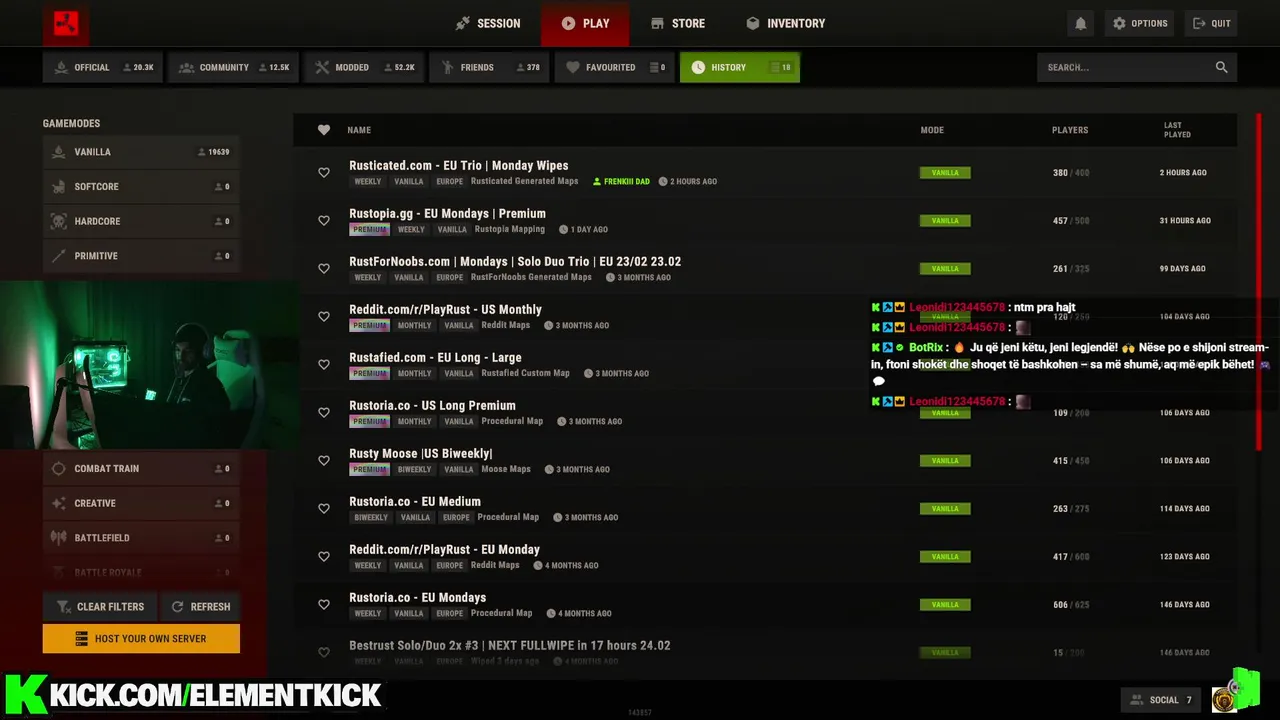1280x720 pixels.
Task: Sort servers by Mode column
Action: pyautogui.click(x=932, y=130)
